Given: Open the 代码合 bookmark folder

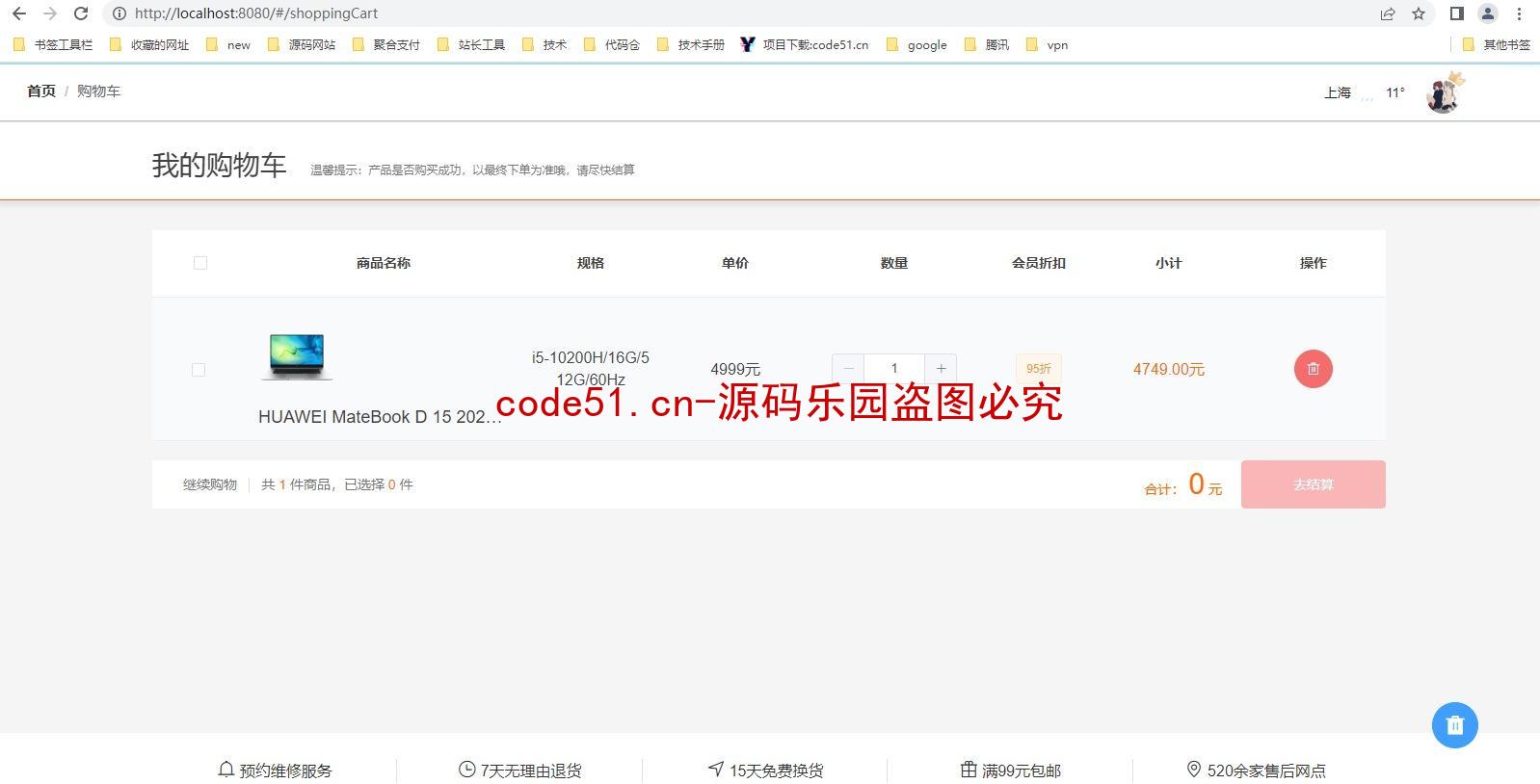Looking at the screenshot, I should pos(612,44).
